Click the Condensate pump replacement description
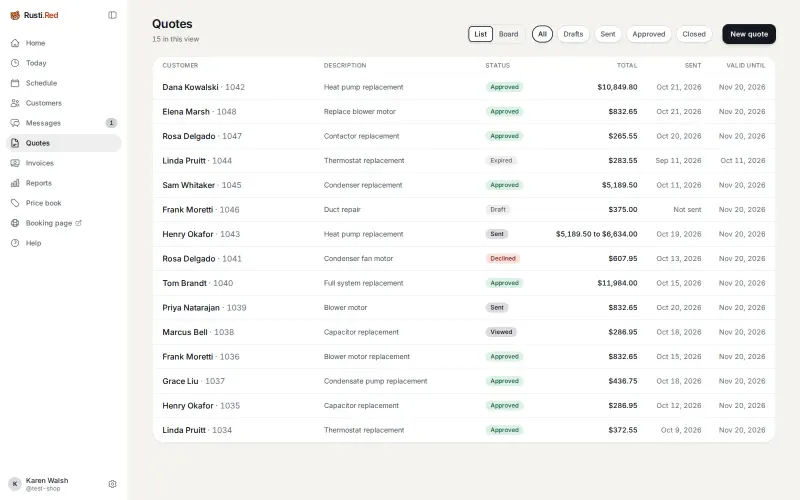 (x=376, y=381)
